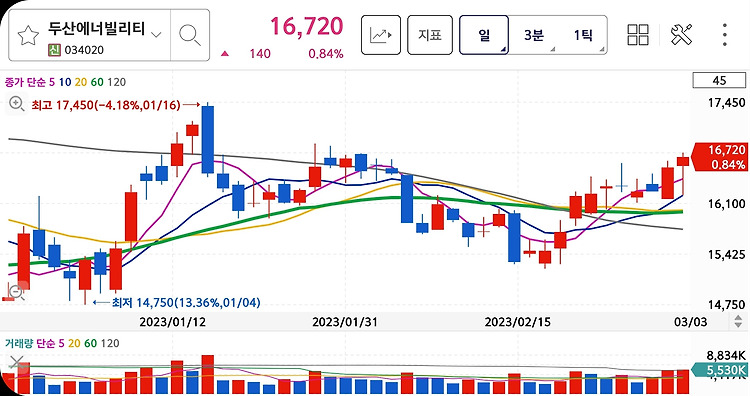The width and height of the screenshot is (750, 396).
Task: Click the 2023/01/31 date label
Action: click(344, 322)
